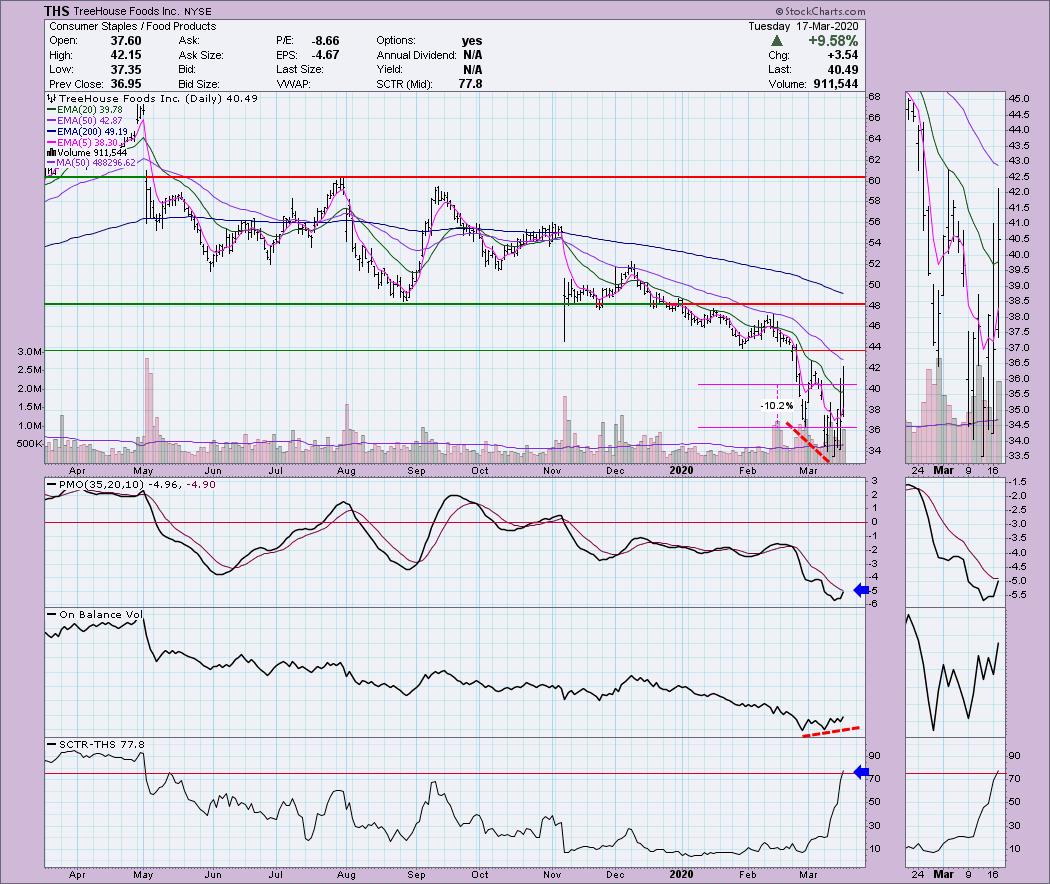Image resolution: width=1050 pixels, height=884 pixels.
Task: Click the EPS value -4.67
Action: [x=325, y=55]
